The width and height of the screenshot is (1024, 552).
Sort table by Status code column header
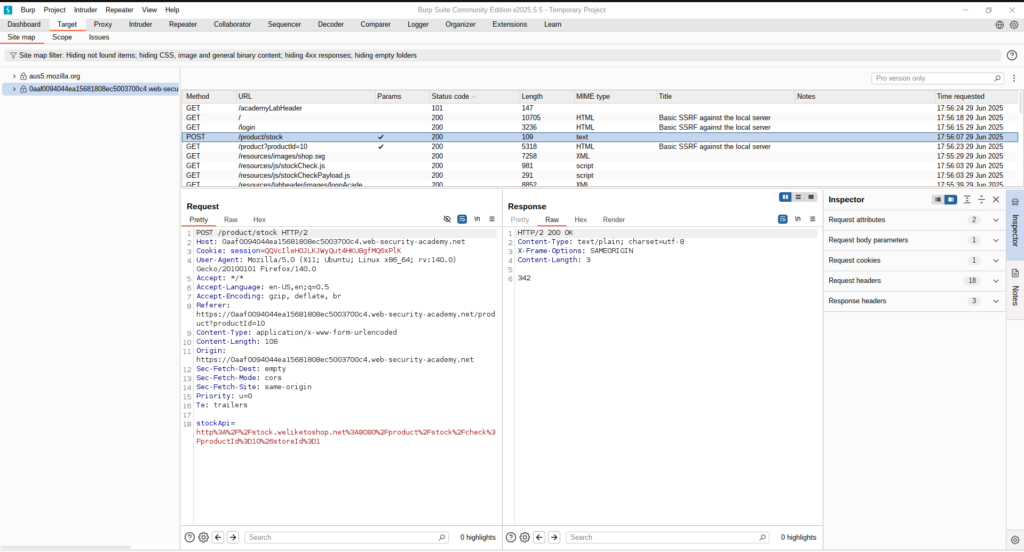coord(450,97)
